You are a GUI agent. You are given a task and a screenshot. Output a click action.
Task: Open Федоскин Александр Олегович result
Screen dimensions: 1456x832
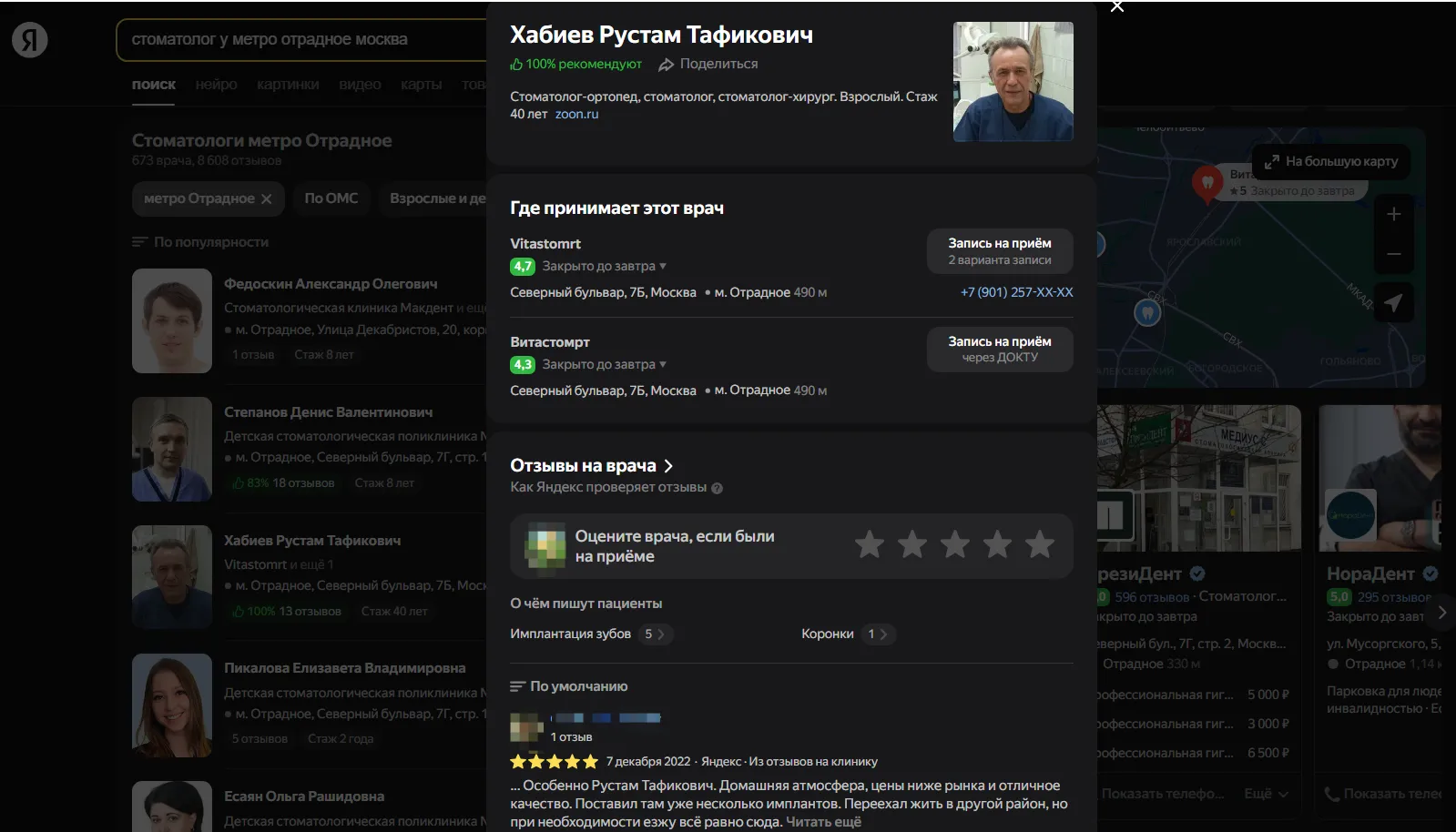(x=331, y=284)
